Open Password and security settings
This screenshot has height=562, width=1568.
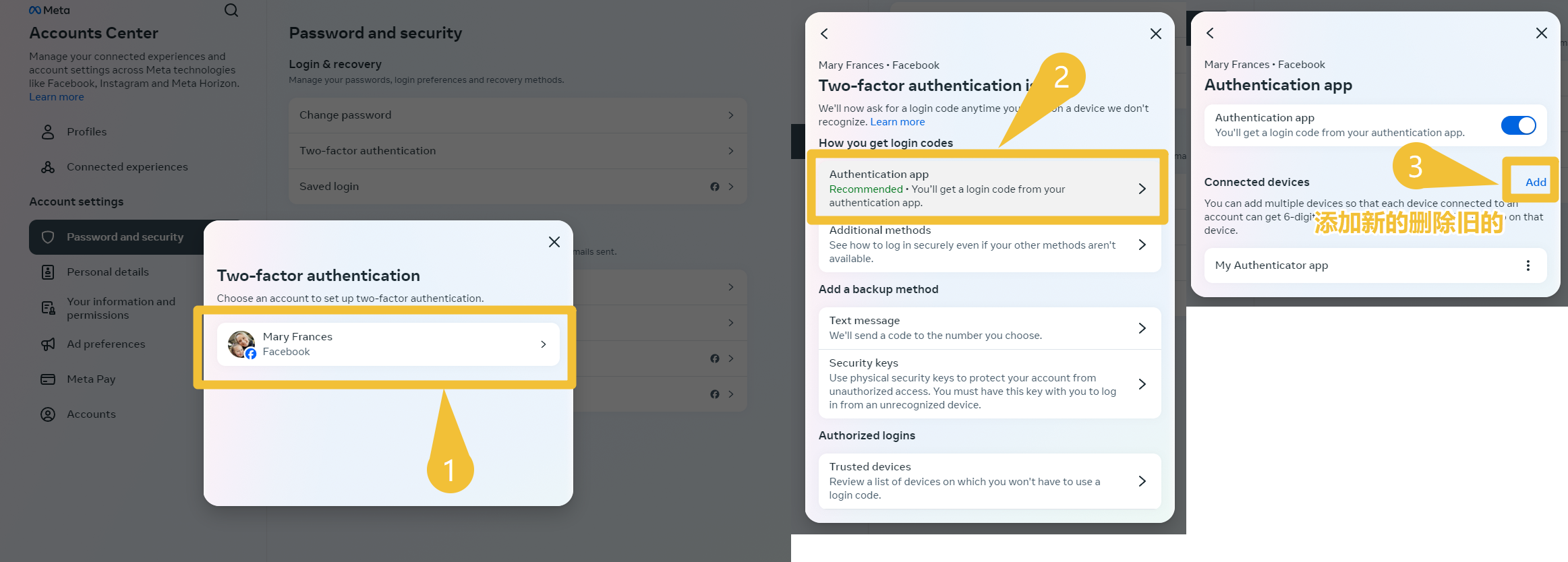coord(125,237)
